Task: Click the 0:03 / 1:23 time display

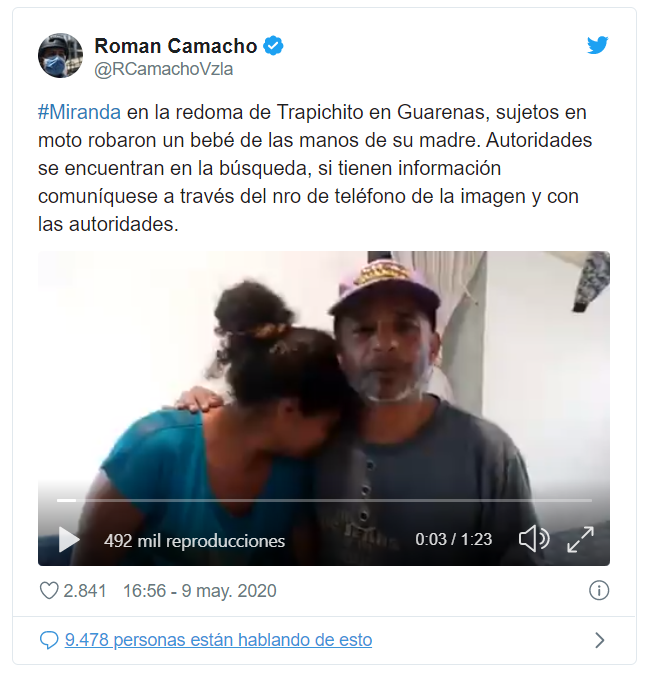Action: (x=454, y=539)
